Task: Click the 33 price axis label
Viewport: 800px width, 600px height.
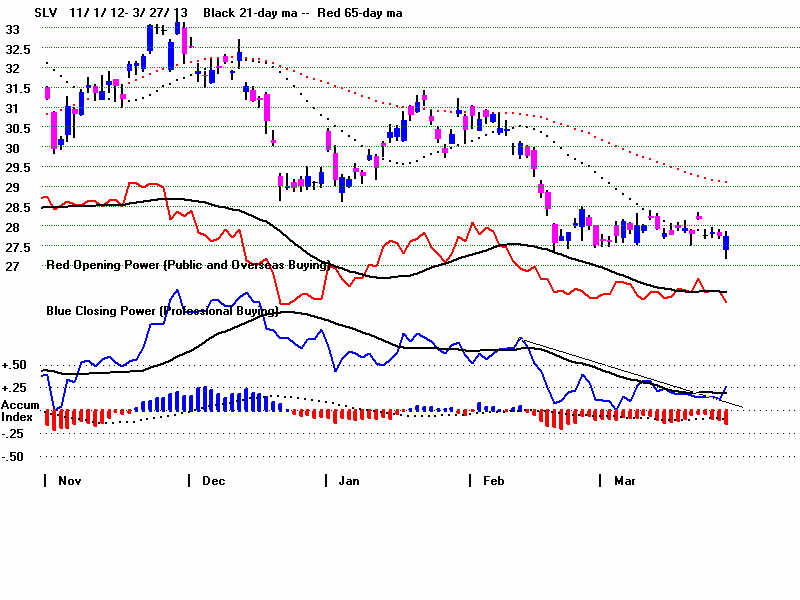Action: point(13,29)
